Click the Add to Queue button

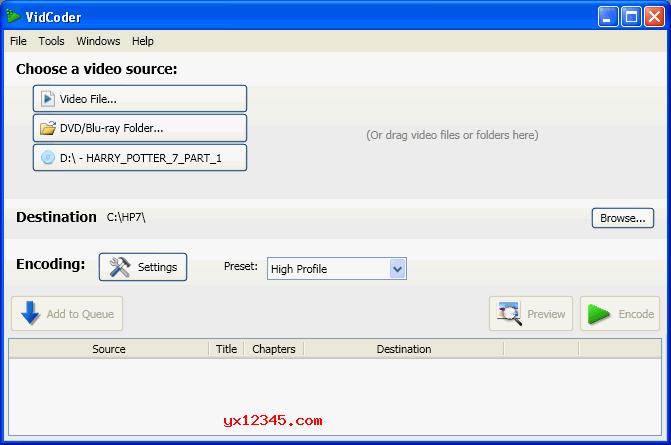[x=67, y=314]
